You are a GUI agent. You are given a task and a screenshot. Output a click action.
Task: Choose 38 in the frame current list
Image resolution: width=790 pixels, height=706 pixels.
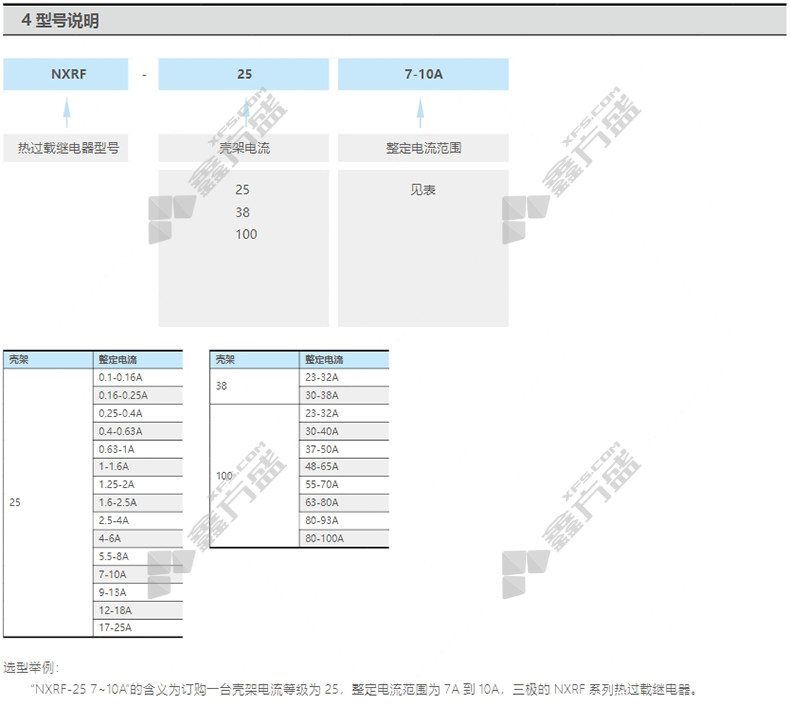(243, 212)
